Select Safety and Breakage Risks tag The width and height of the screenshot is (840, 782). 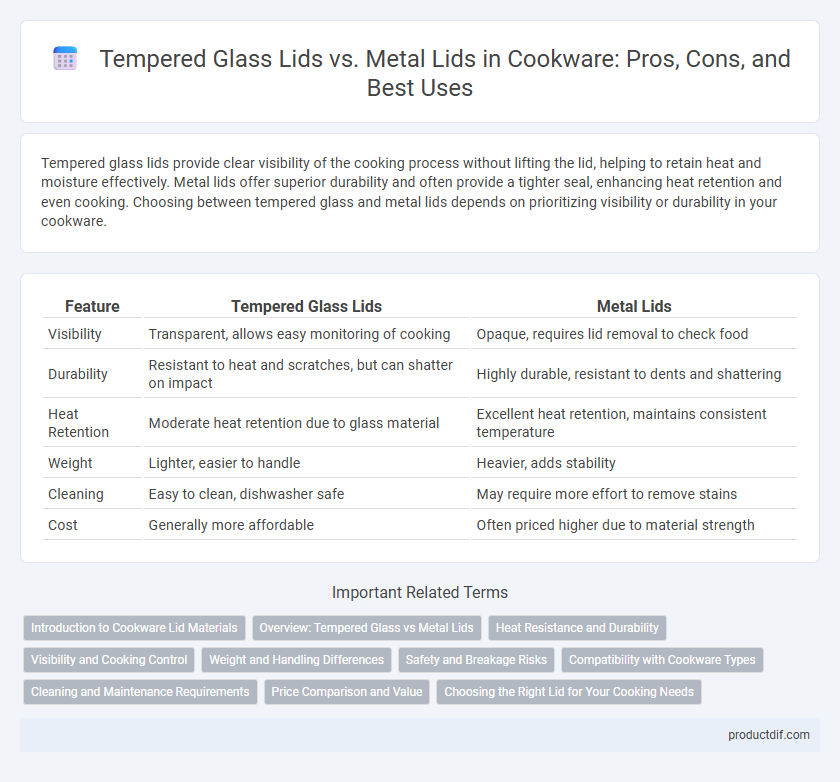(476, 660)
